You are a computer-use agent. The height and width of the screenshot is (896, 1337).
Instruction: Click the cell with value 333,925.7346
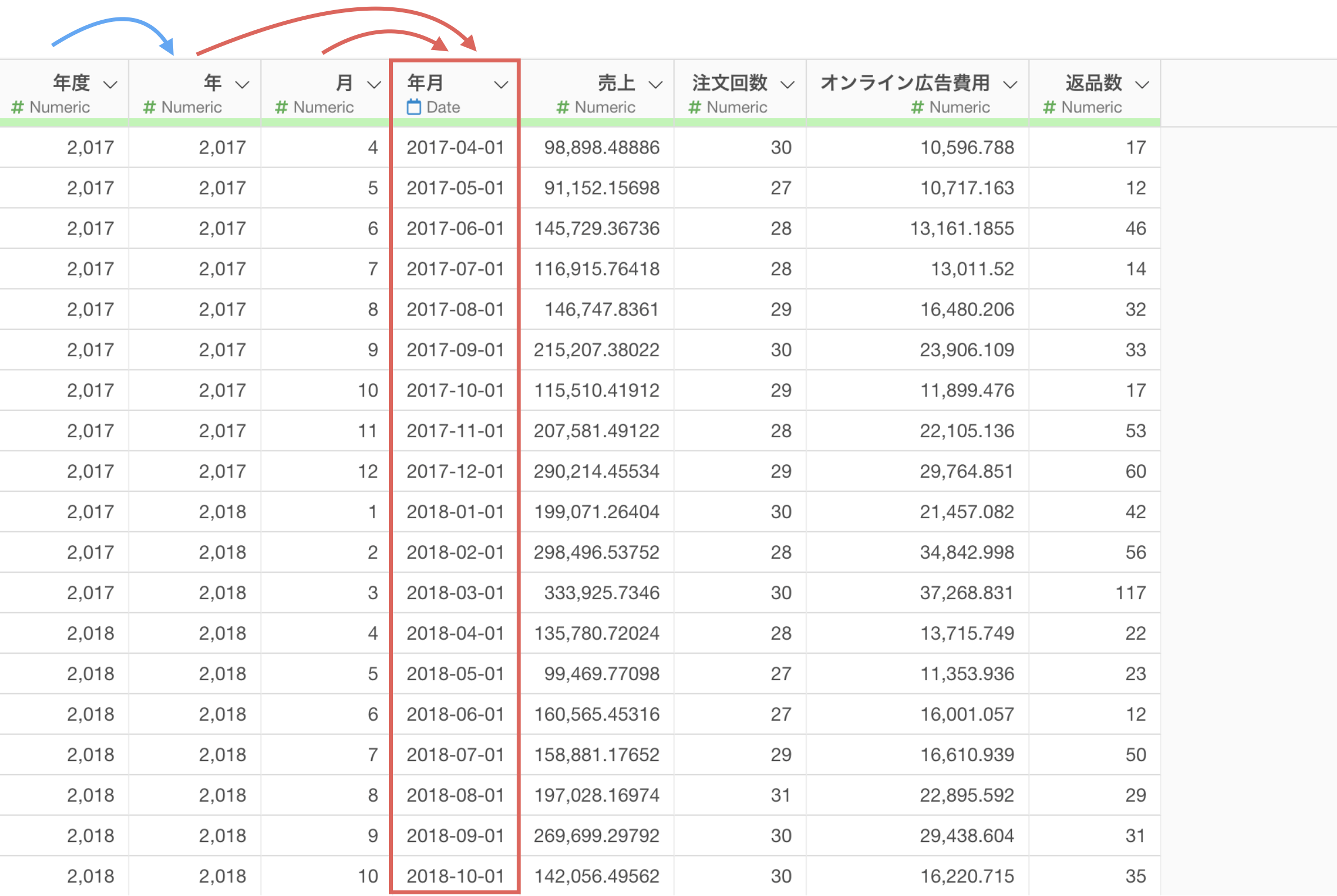tap(602, 592)
